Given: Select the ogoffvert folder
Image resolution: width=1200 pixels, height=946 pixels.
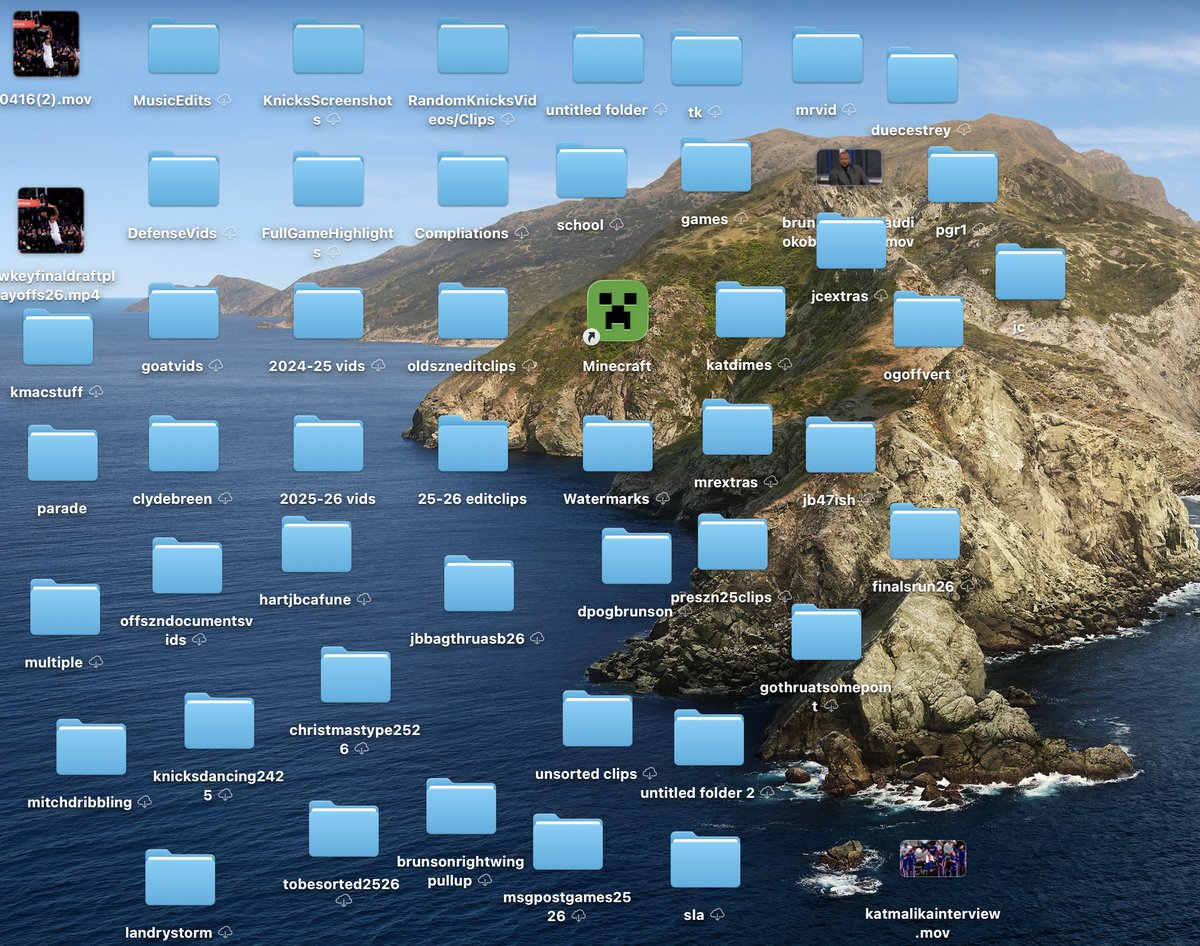Looking at the screenshot, I should 928,320.
